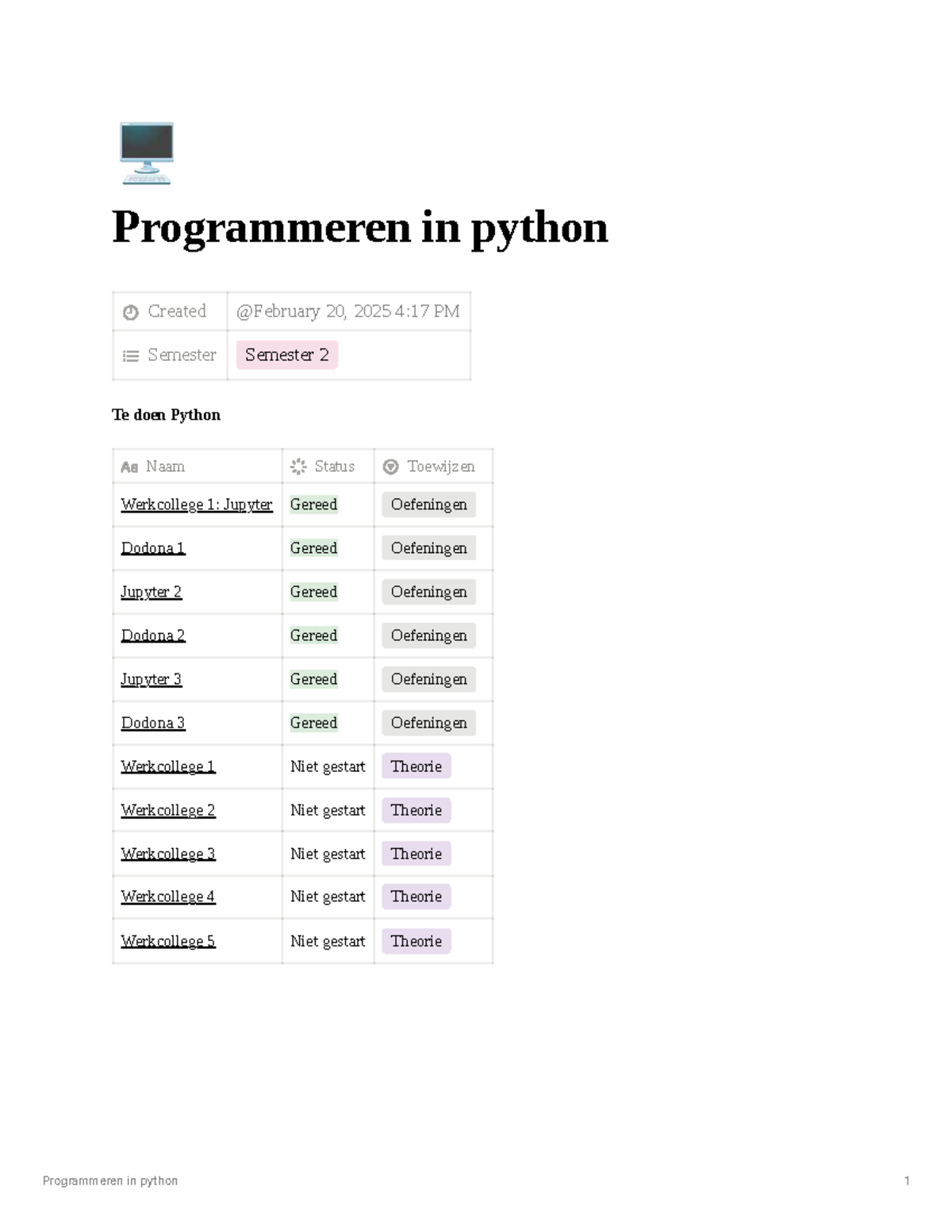Click Oefeningen tag in Jupyter 2 row

429,592
